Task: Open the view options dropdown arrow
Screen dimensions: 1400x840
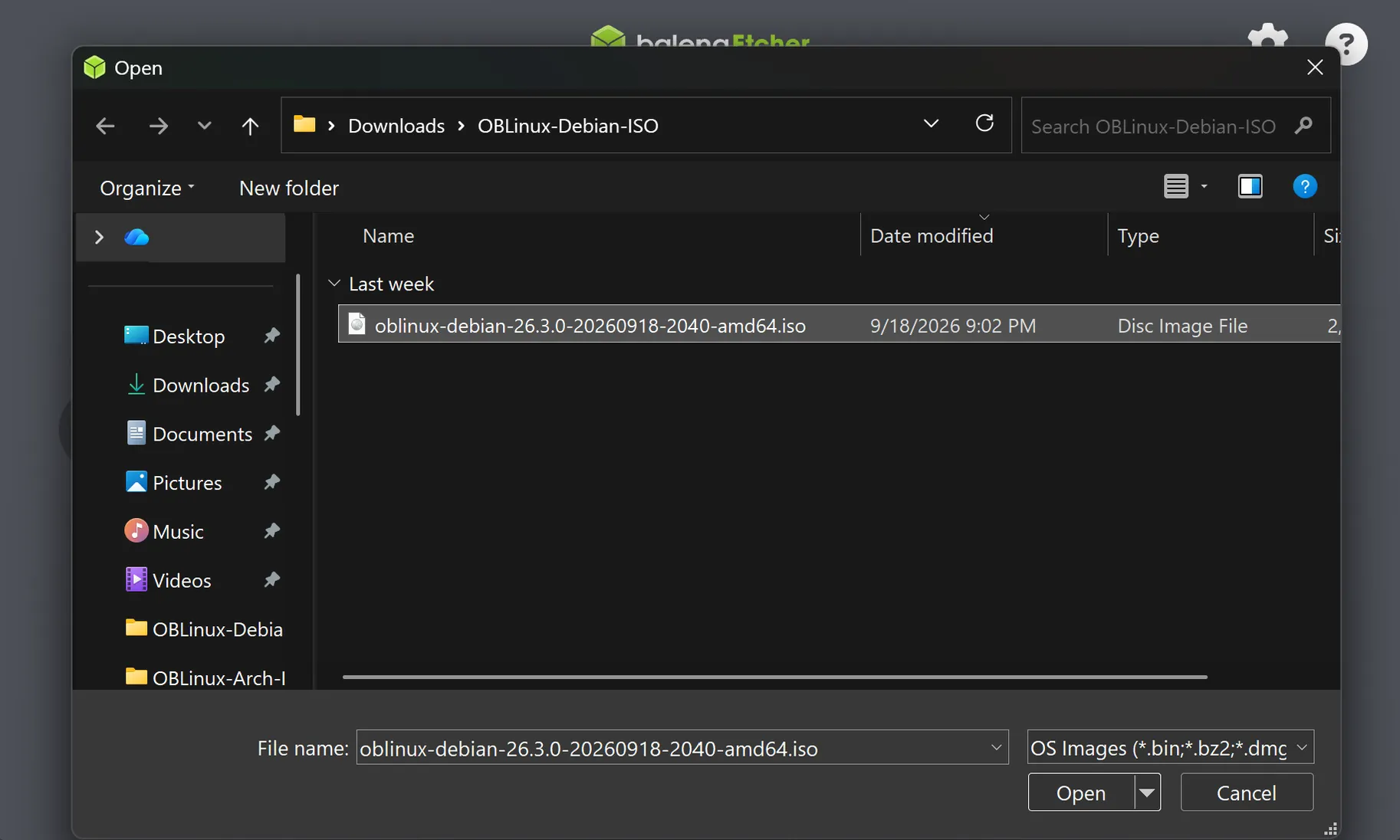Action: click(x=1204, y=186)
